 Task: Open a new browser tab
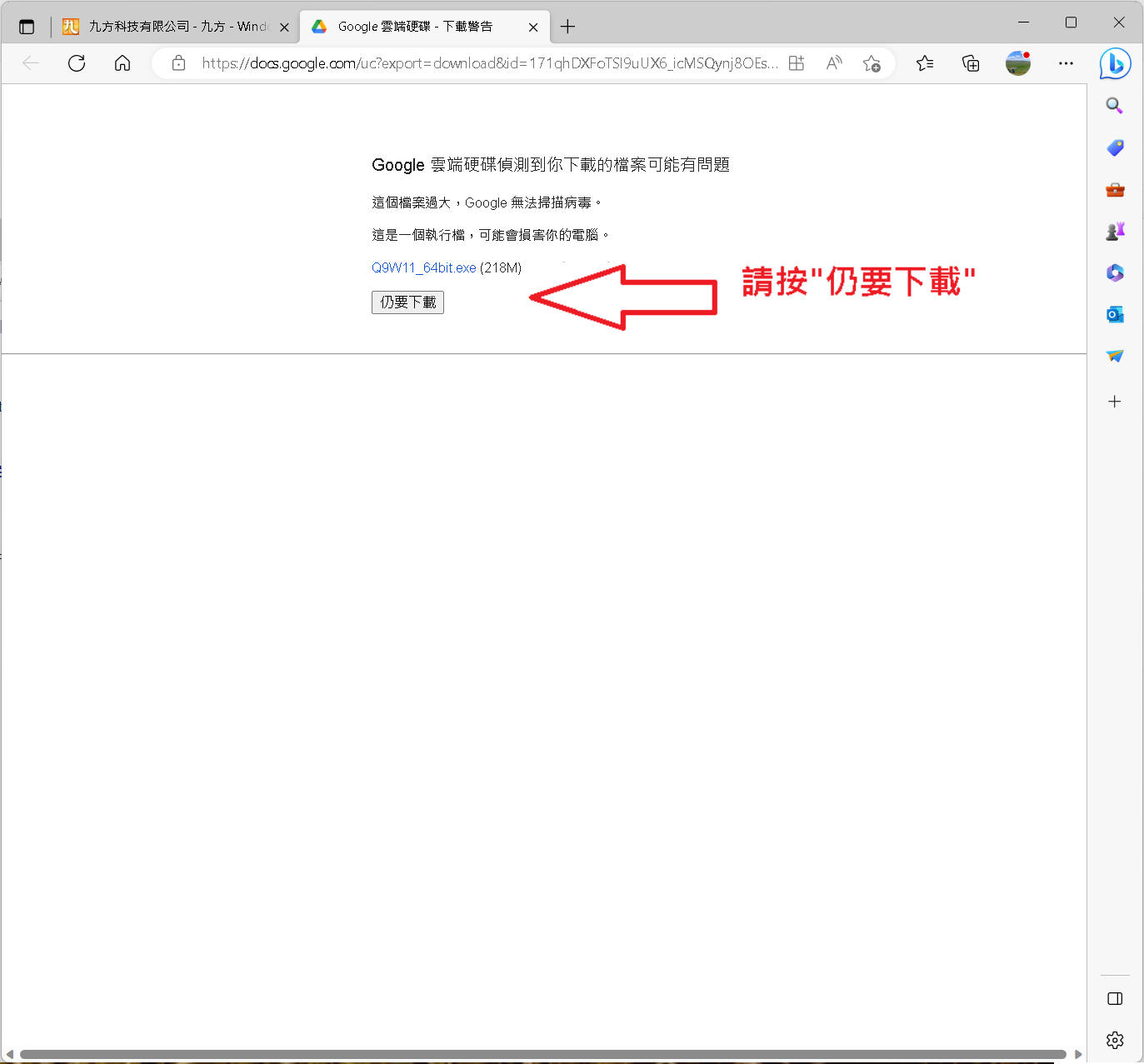pos(568,27)
